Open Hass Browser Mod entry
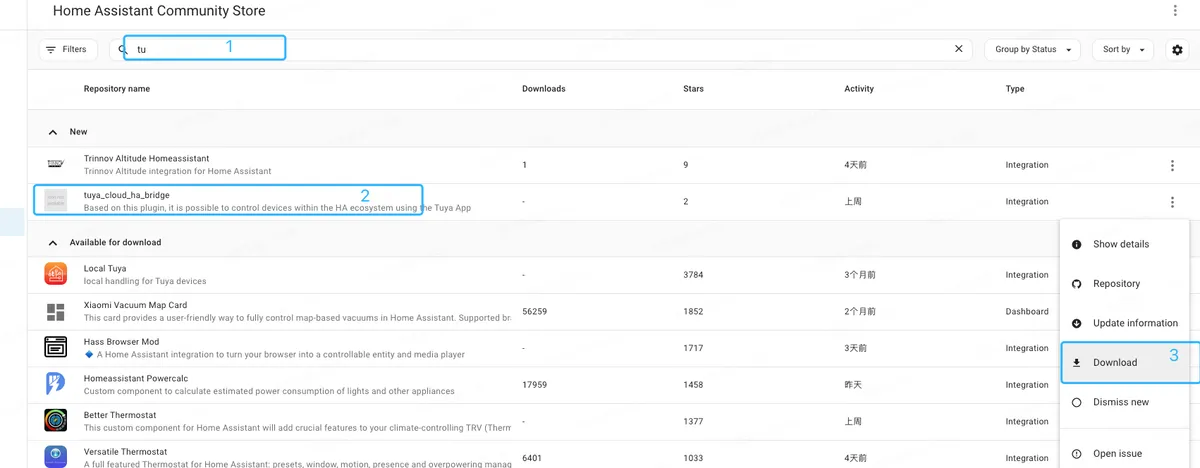Image resolution: width=1200 pixels, height=468 pixels. coord(544,348)
